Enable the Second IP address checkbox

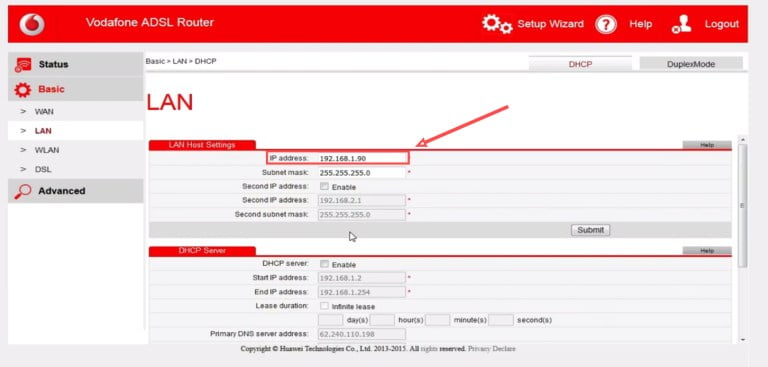324,187
